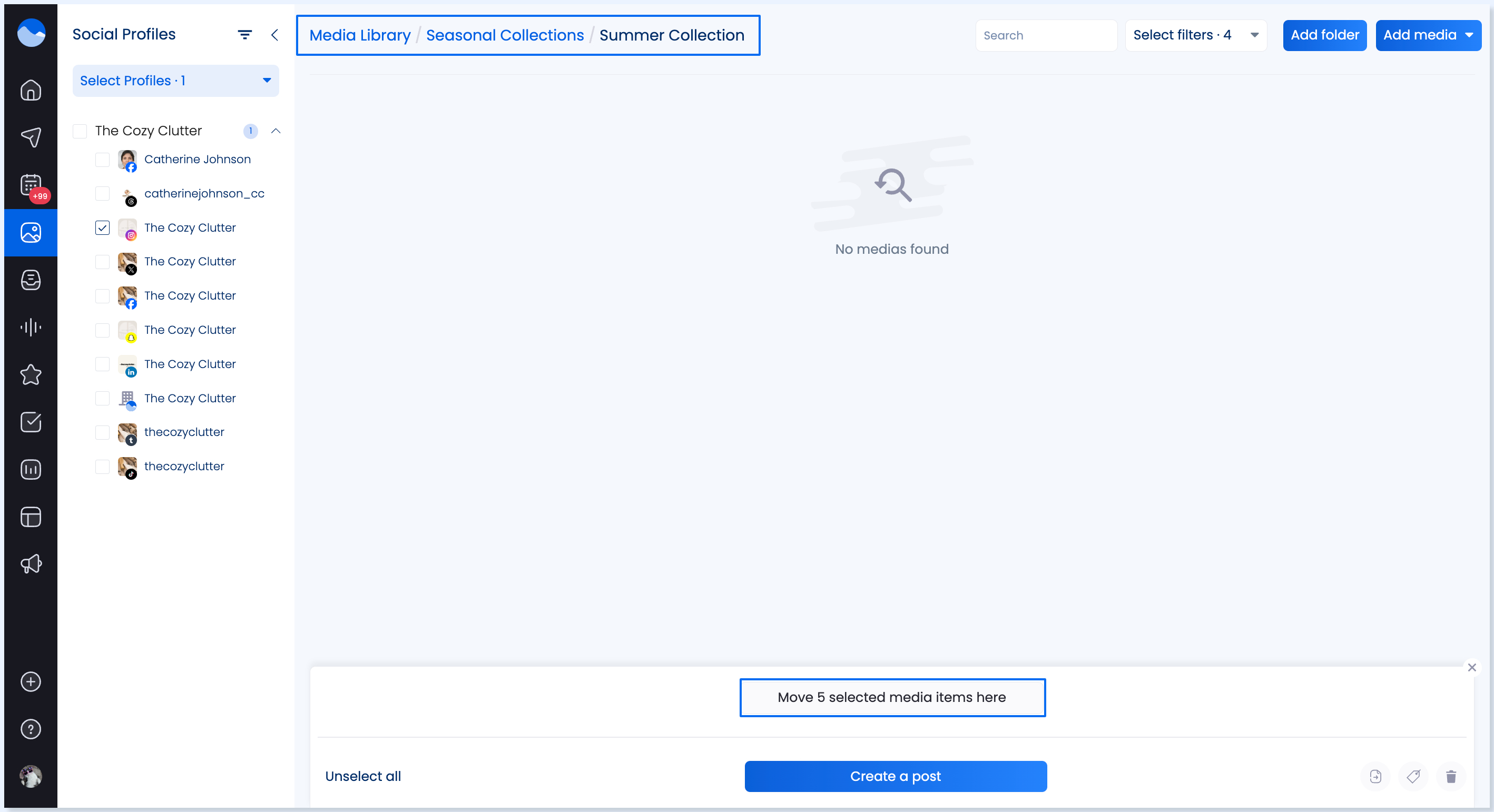The width and height of the screenshot is (1494, 812).
Task: Open the user avatar profile
Action: [x=31, y=776]
